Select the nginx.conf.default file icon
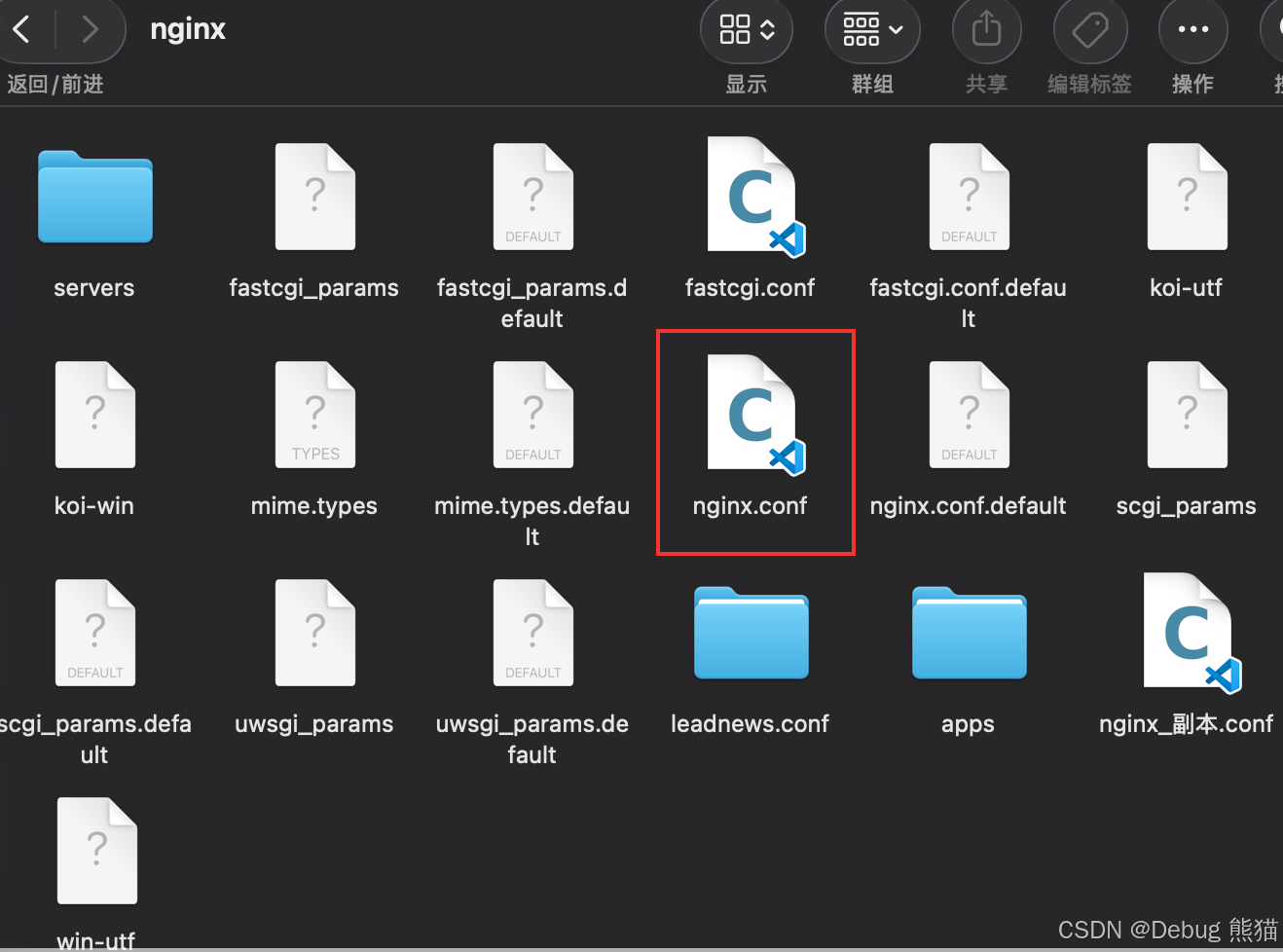Viewport: 1283px width, 952px height. tap(969, 415)
